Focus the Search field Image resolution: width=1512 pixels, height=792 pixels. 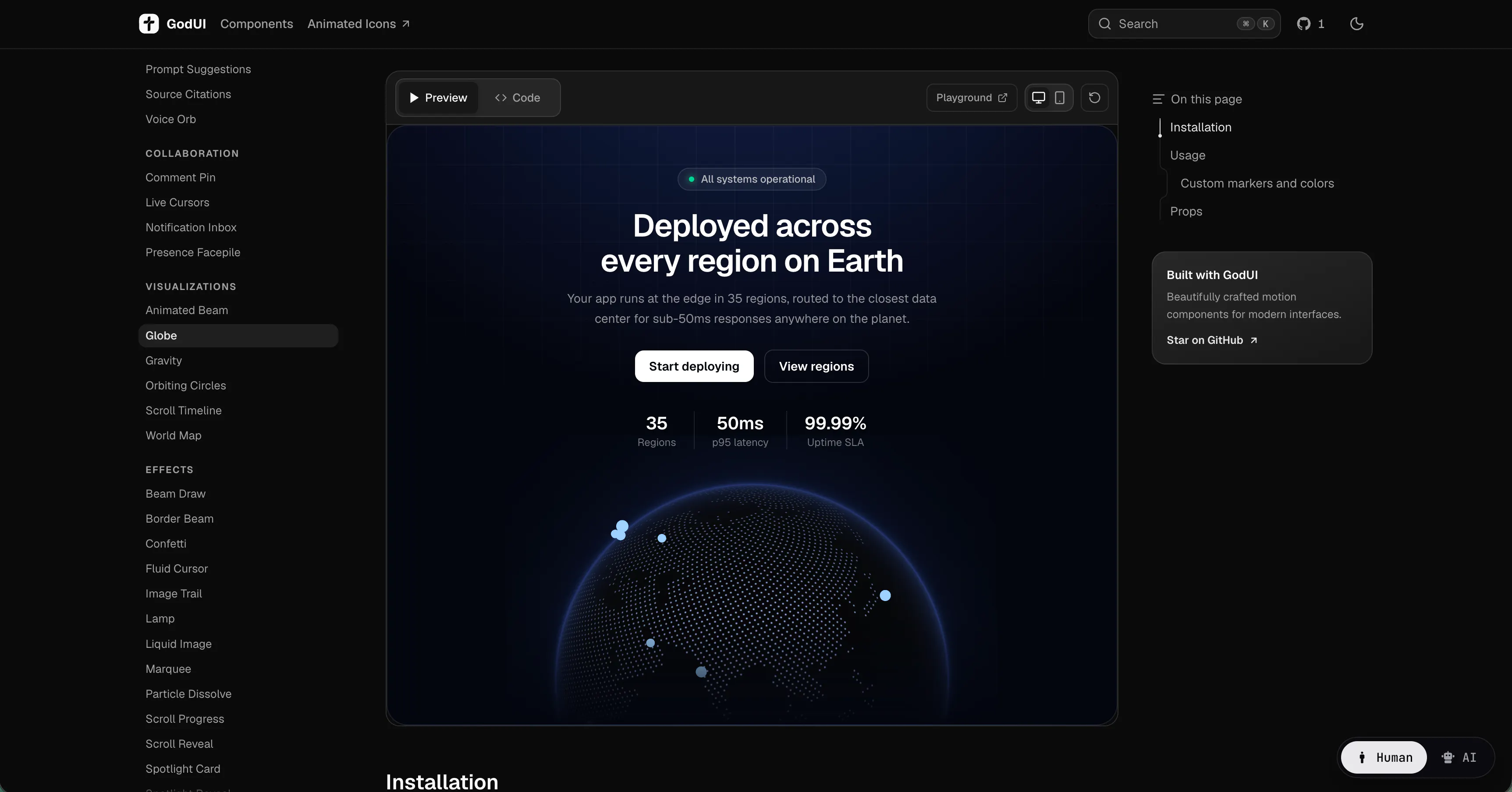(1184, 24)
